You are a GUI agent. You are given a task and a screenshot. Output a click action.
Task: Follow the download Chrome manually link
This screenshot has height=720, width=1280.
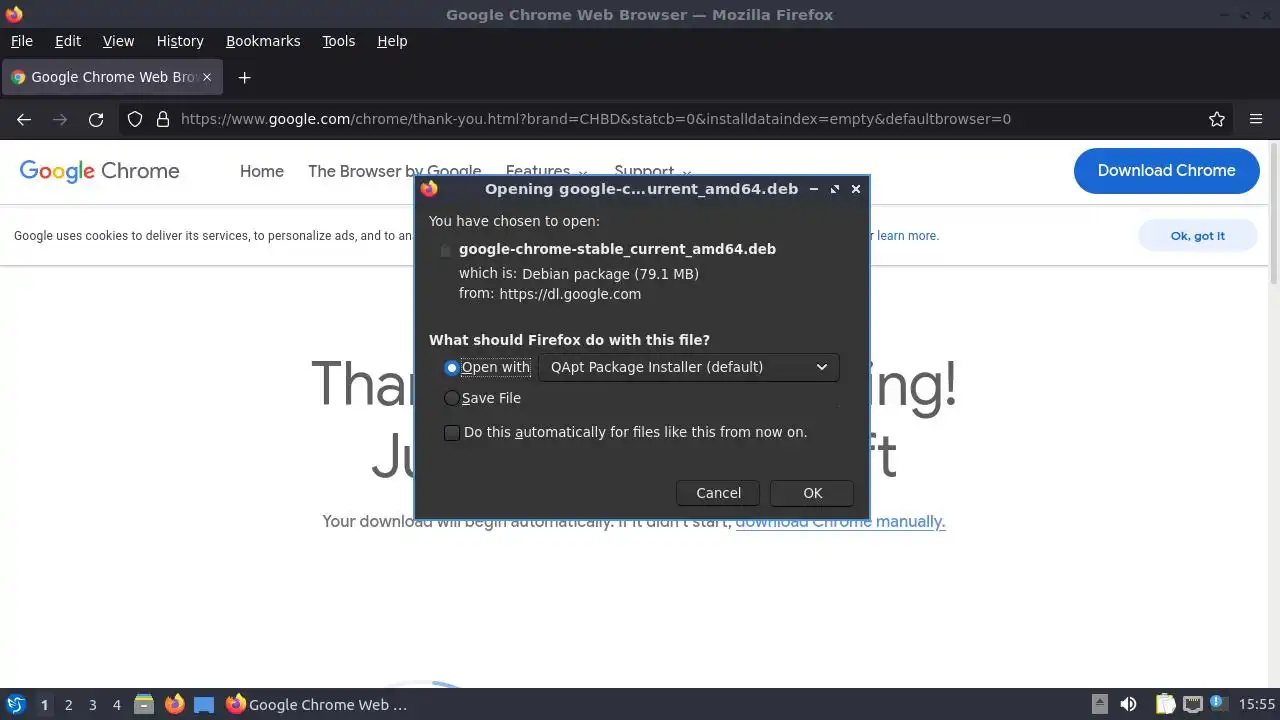click(x=840, y=521)
